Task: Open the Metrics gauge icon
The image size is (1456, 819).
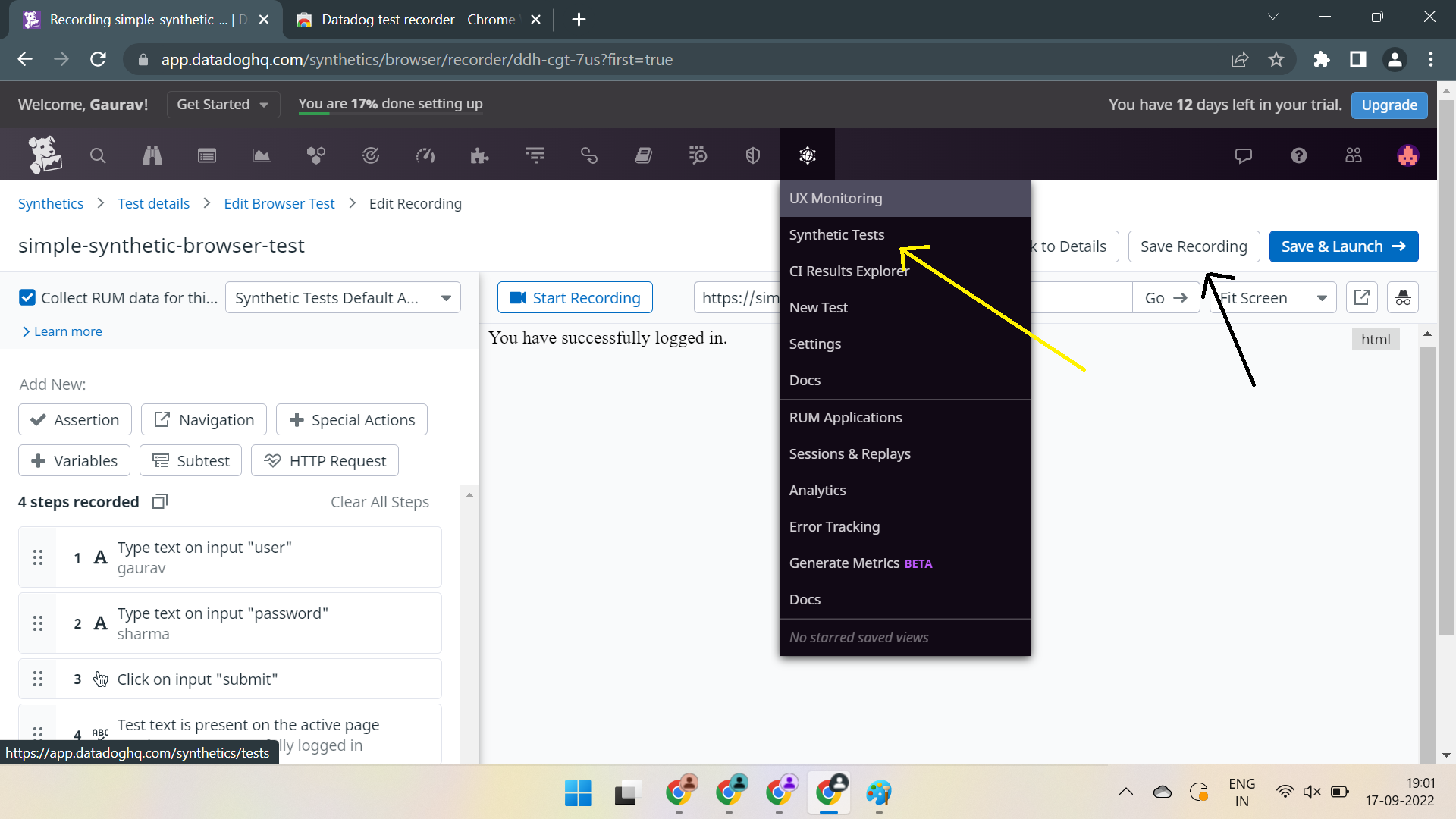Action: click(x=425, y=155)
